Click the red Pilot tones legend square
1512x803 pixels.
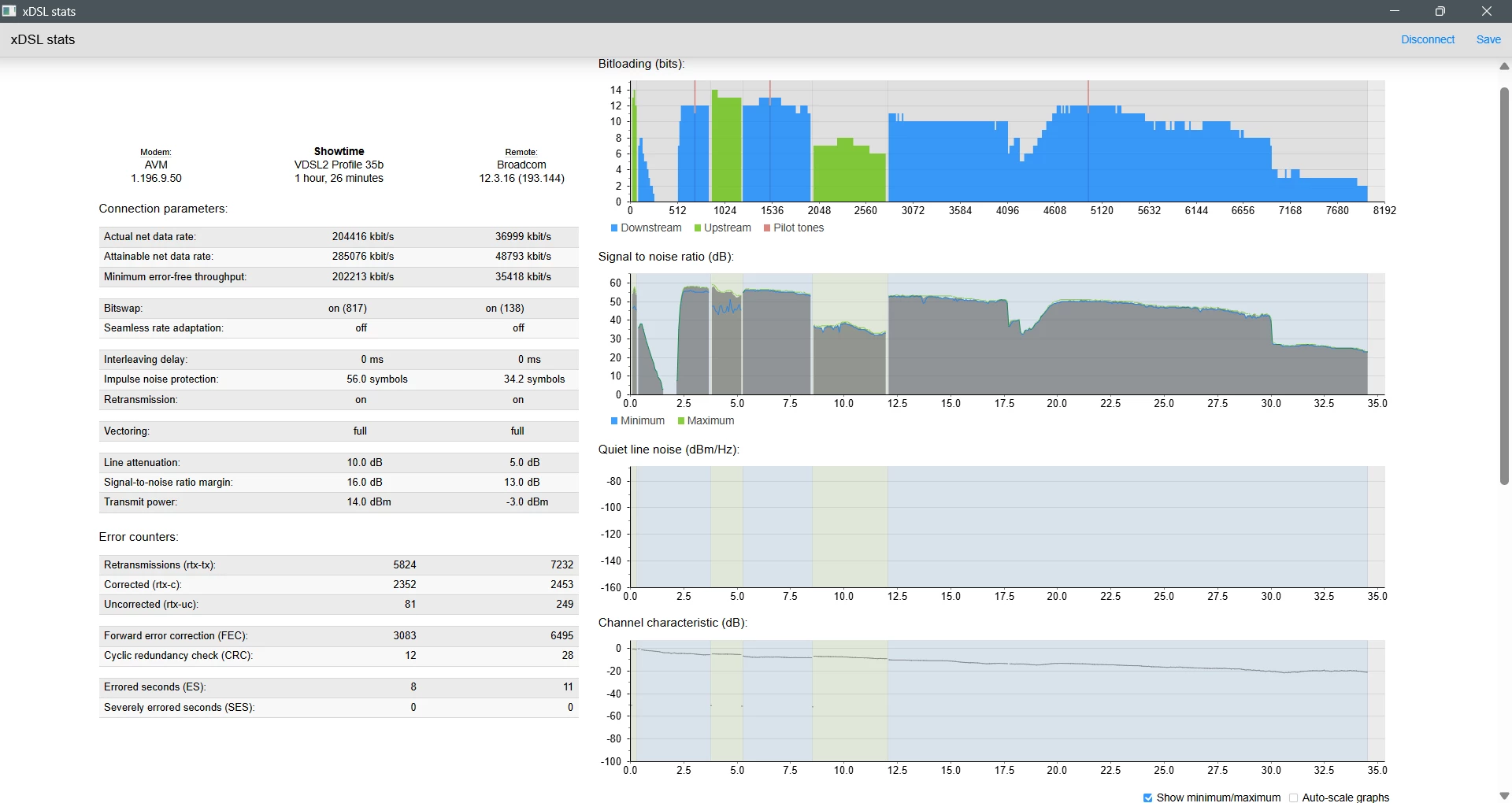tap(767, 228)
